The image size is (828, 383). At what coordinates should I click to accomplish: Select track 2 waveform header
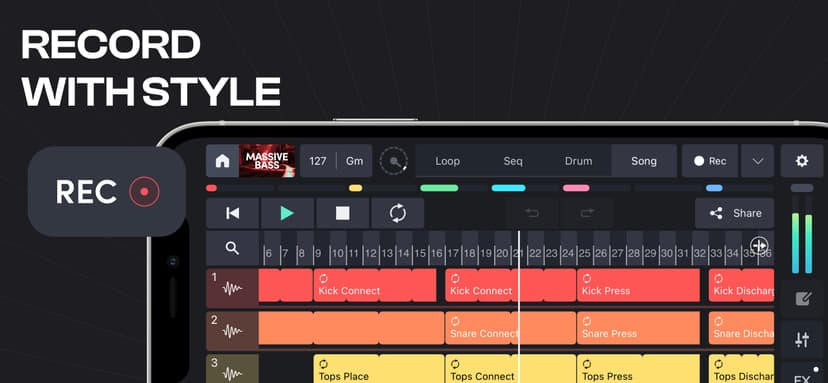(232, 330)
